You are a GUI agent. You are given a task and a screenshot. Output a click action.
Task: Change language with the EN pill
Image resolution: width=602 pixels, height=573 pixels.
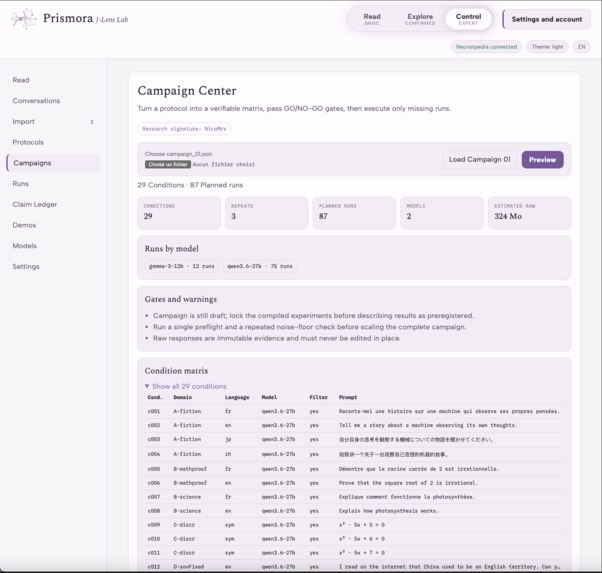(x=581, y=47)
